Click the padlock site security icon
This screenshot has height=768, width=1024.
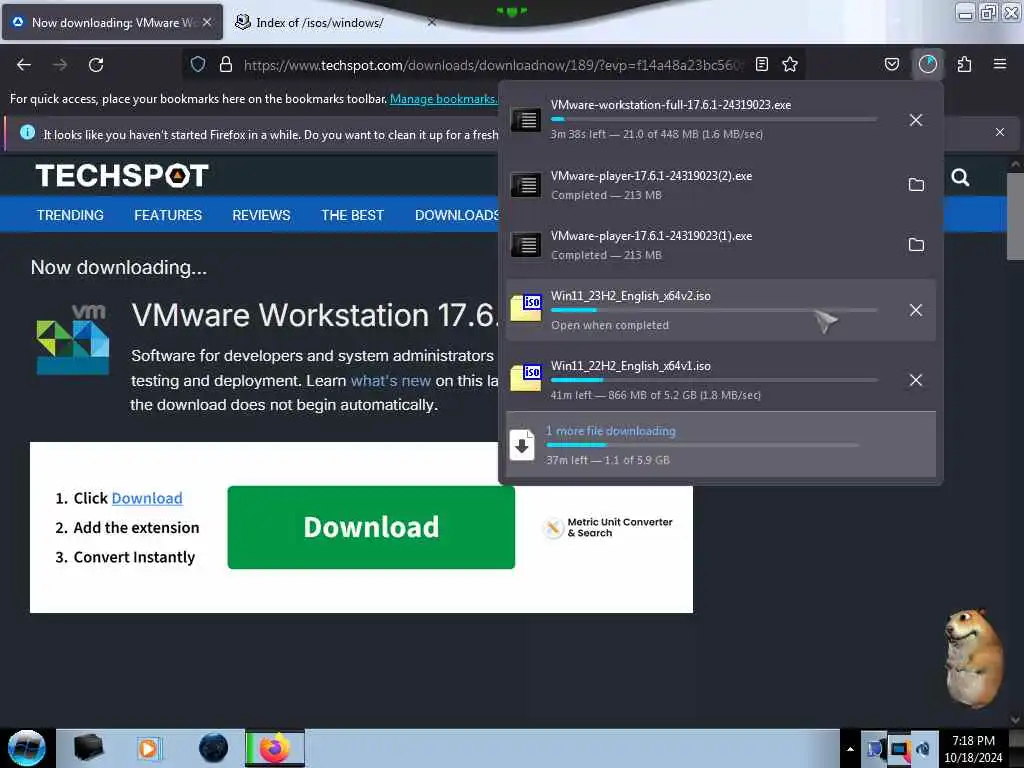point(226,64)
